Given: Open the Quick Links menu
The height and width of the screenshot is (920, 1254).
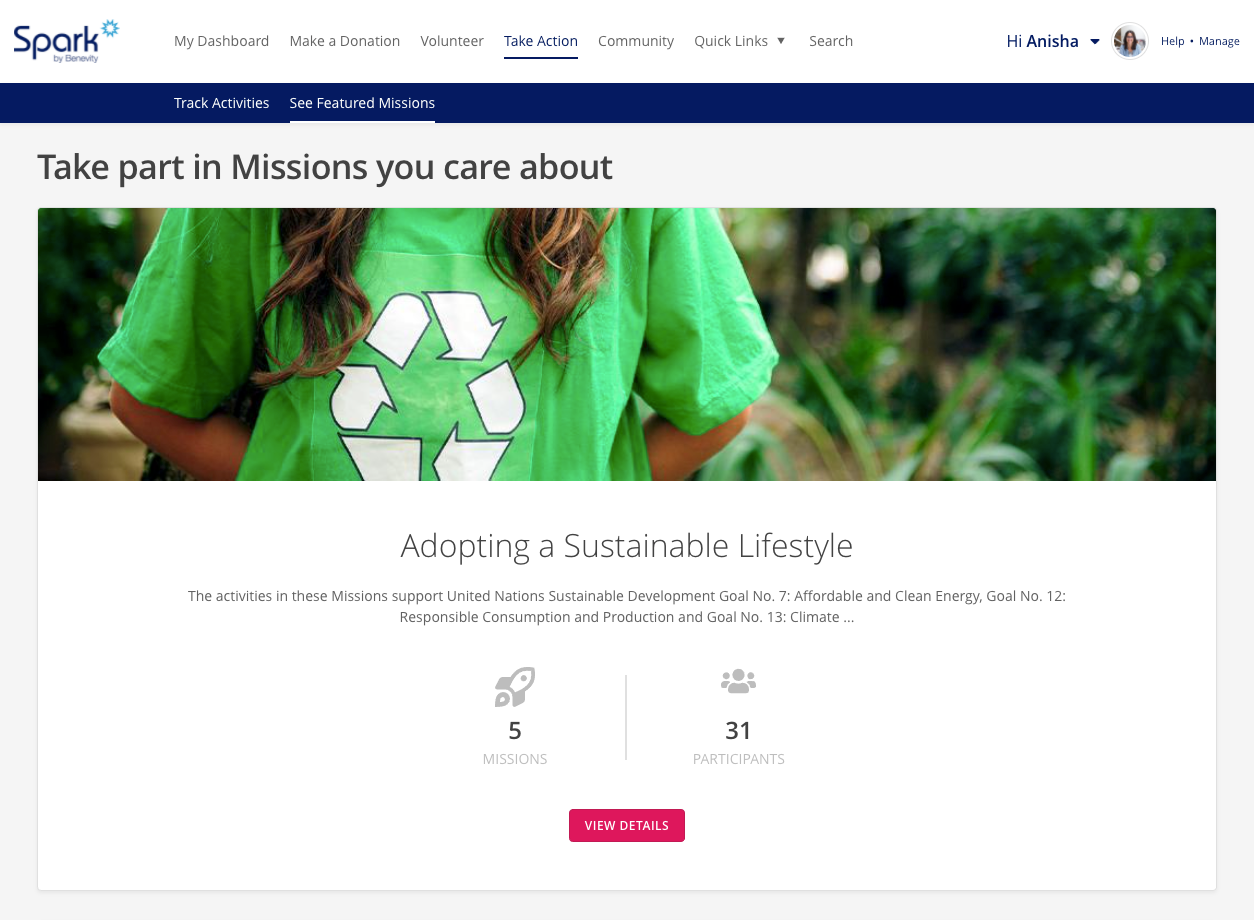Looking at the screenshot, I should [731, 41].
